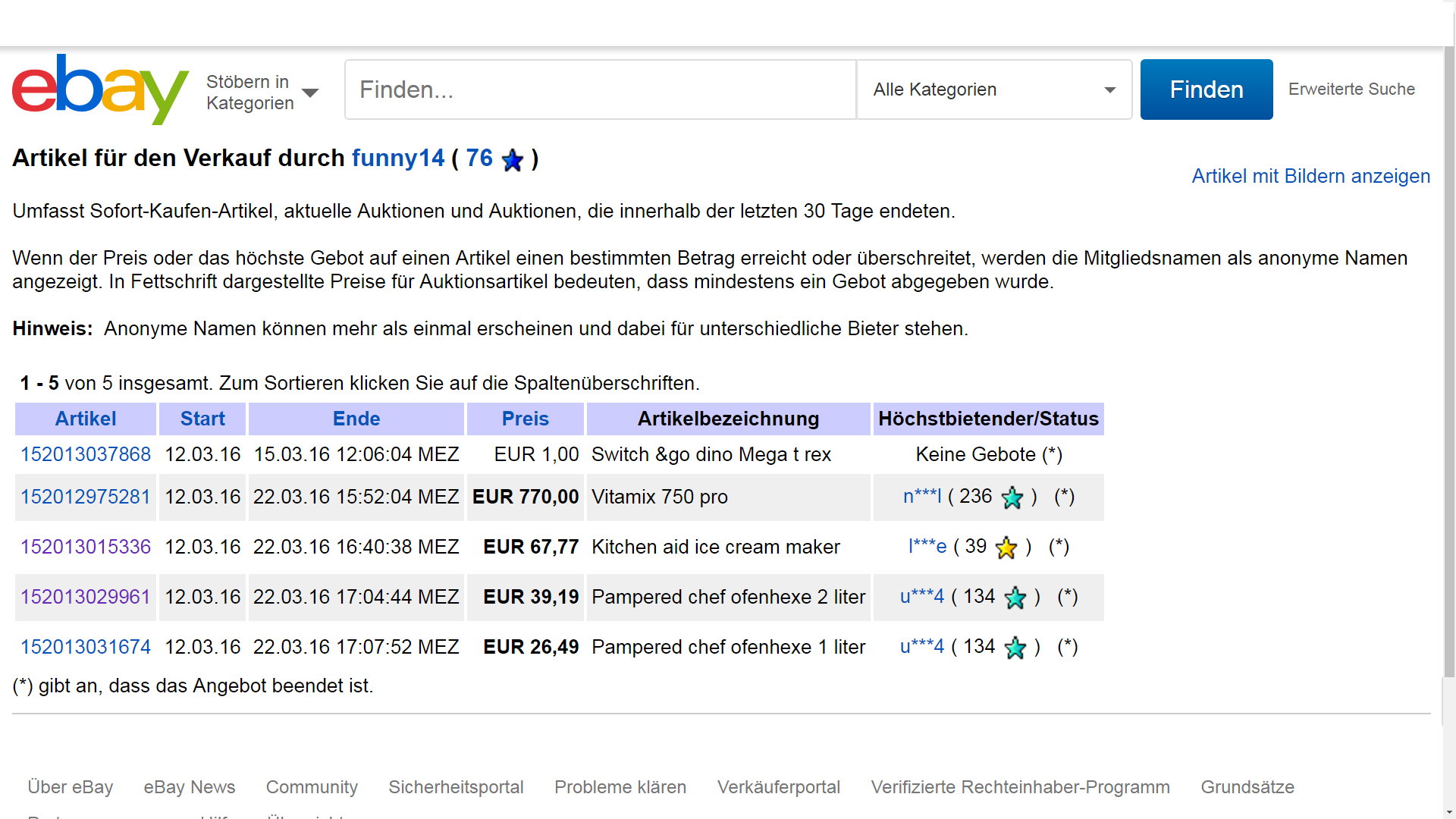Open the Community footer link
The image size is (1456, 819).
(312, 787)
